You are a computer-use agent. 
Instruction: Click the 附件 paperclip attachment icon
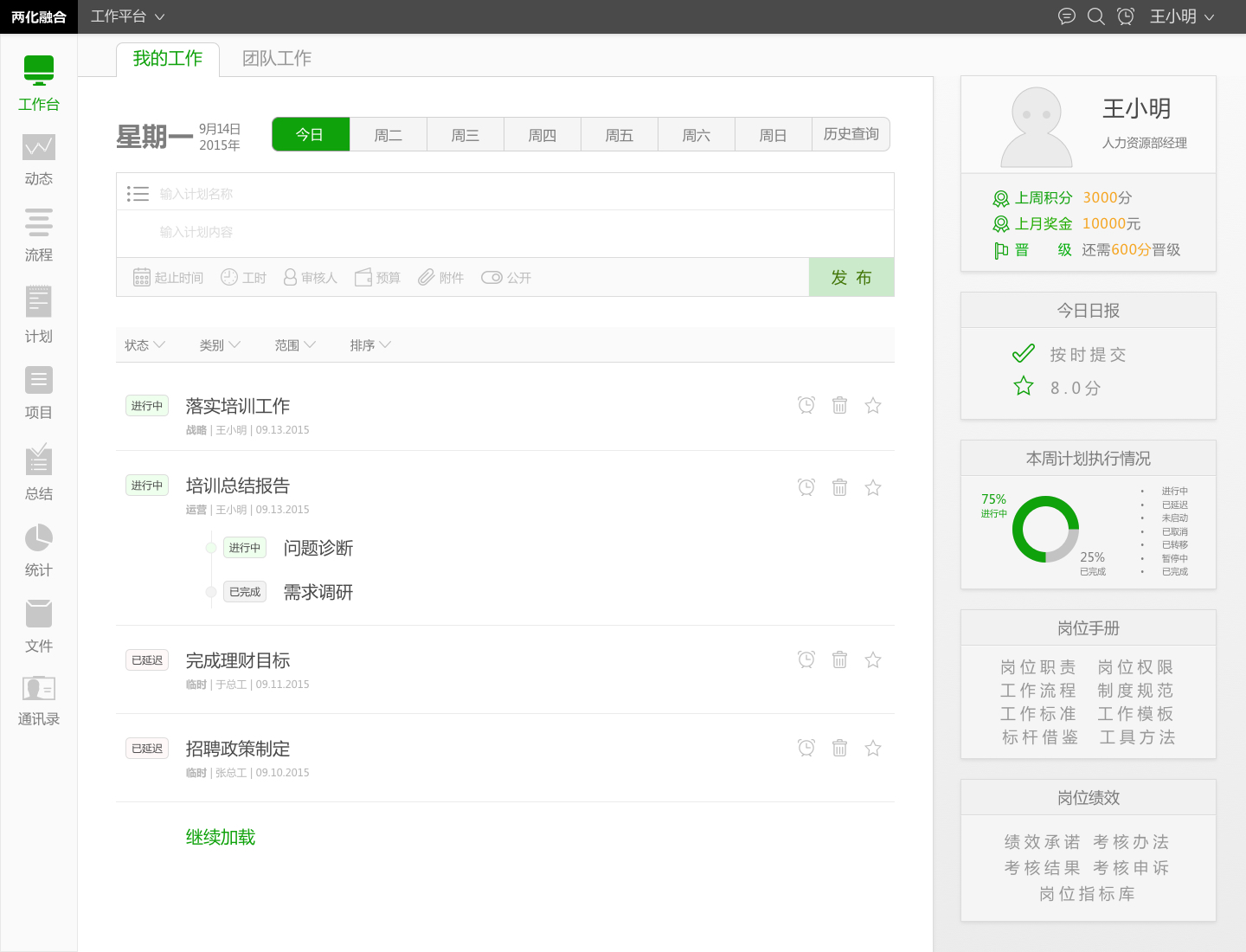click(x=426, y=278)
